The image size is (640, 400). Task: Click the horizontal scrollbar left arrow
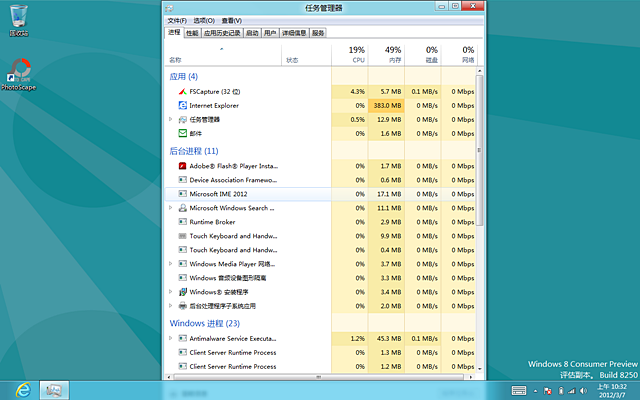click(x=169, y=377)
